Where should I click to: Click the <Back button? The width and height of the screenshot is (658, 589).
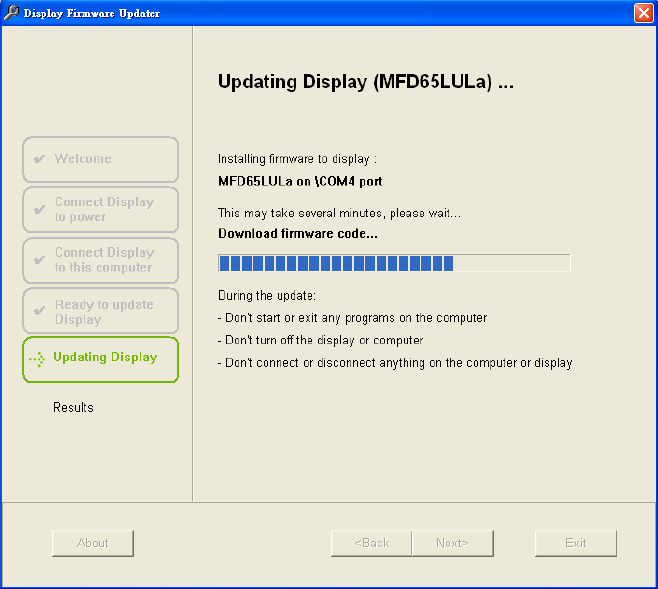371,543
